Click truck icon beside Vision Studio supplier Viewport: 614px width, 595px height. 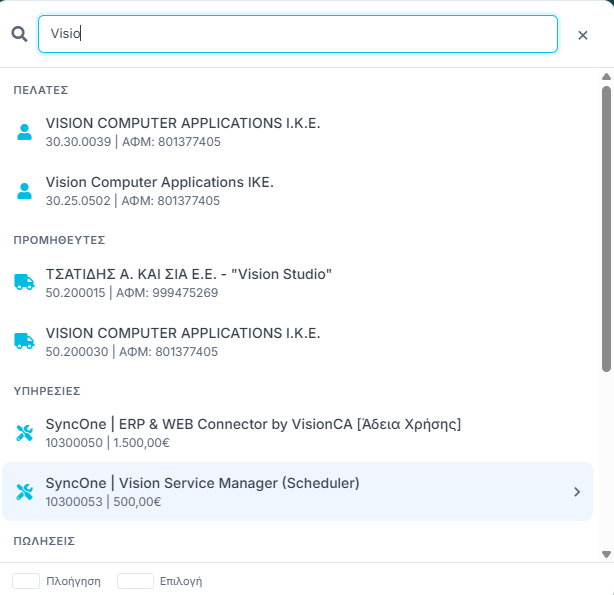pyautogui.click(x=24, y=282)
